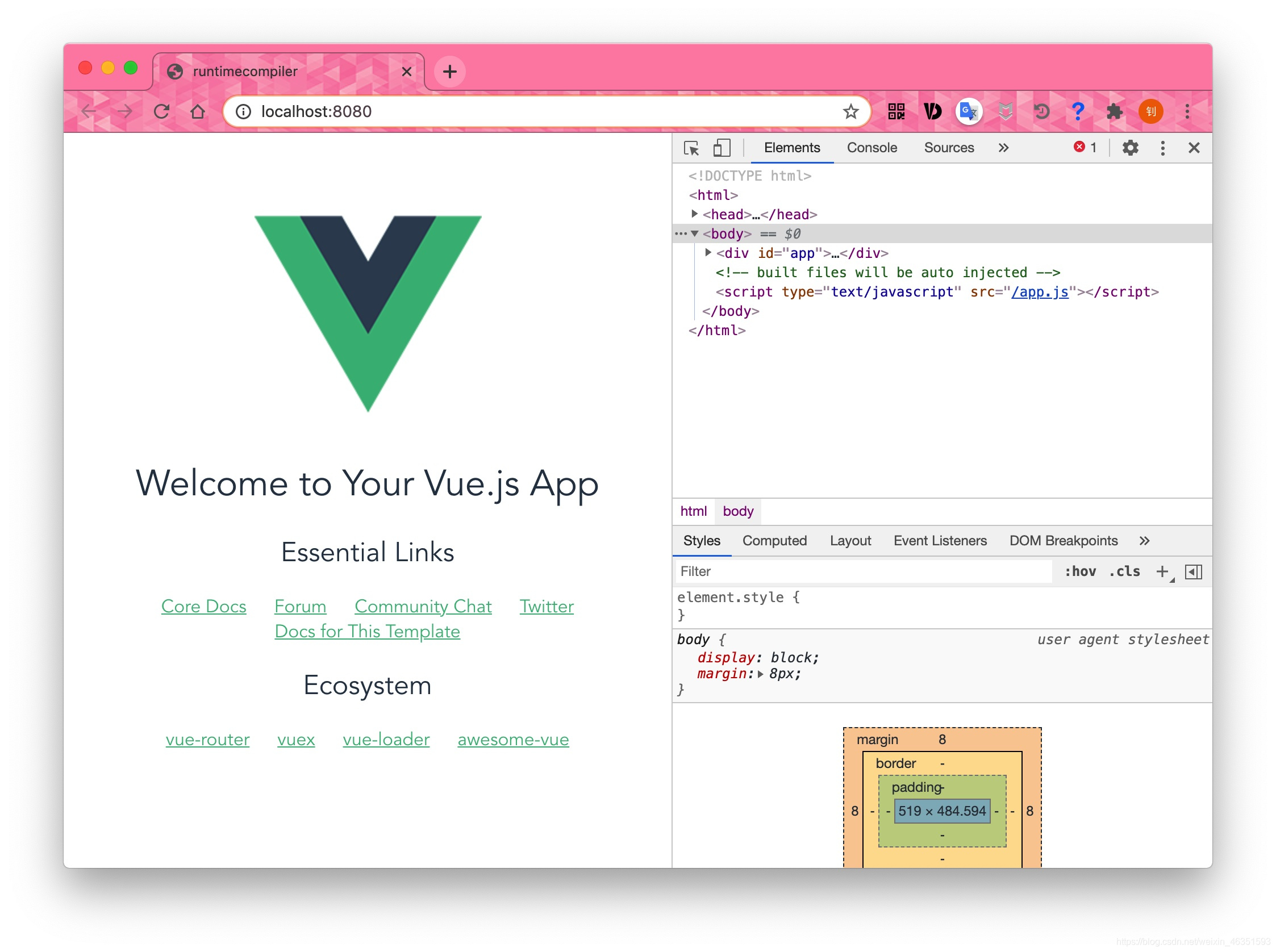
Task: Toggle the device toolbar
Action: tap(721, 148)
